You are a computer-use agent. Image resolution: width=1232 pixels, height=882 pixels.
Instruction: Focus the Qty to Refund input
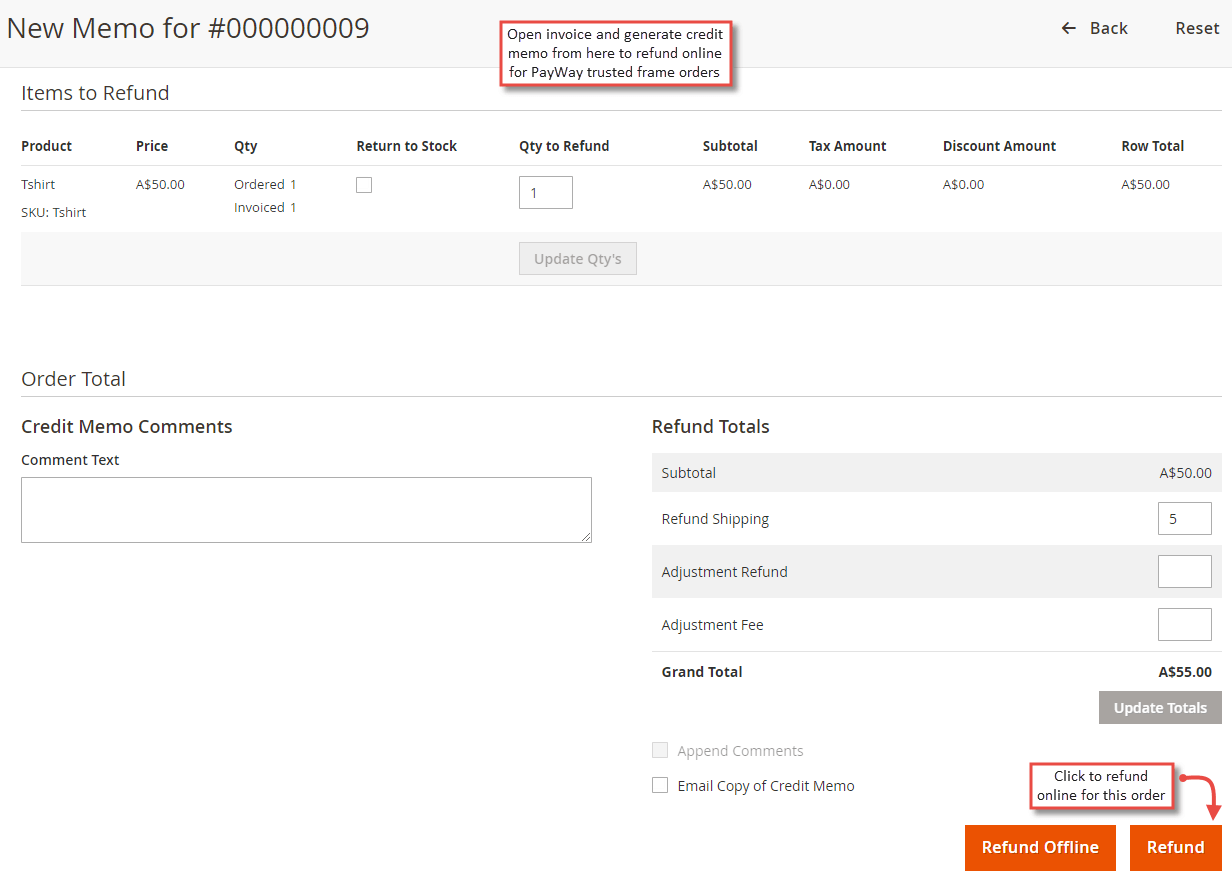tap(546, 193)
